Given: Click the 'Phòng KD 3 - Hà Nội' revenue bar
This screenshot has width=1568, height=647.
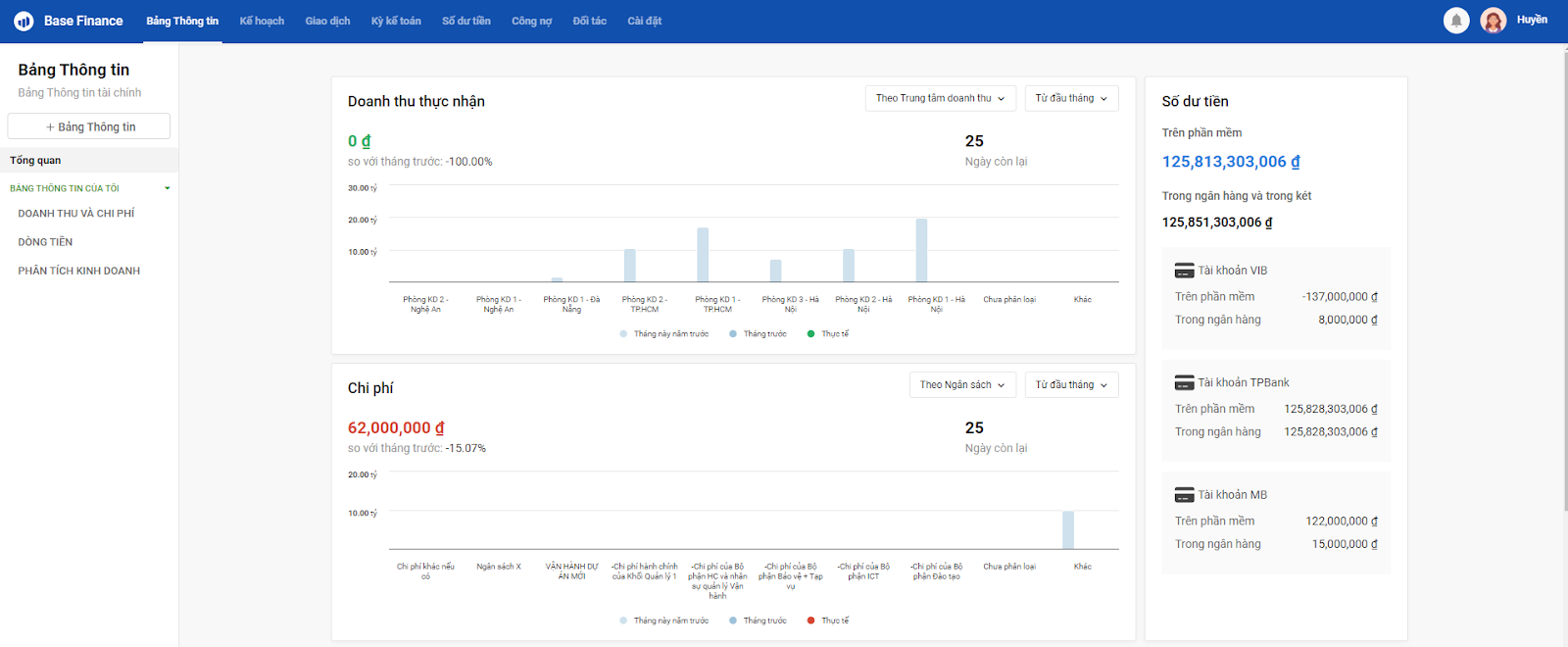Looking at the screenshot, I should (775, 271).
